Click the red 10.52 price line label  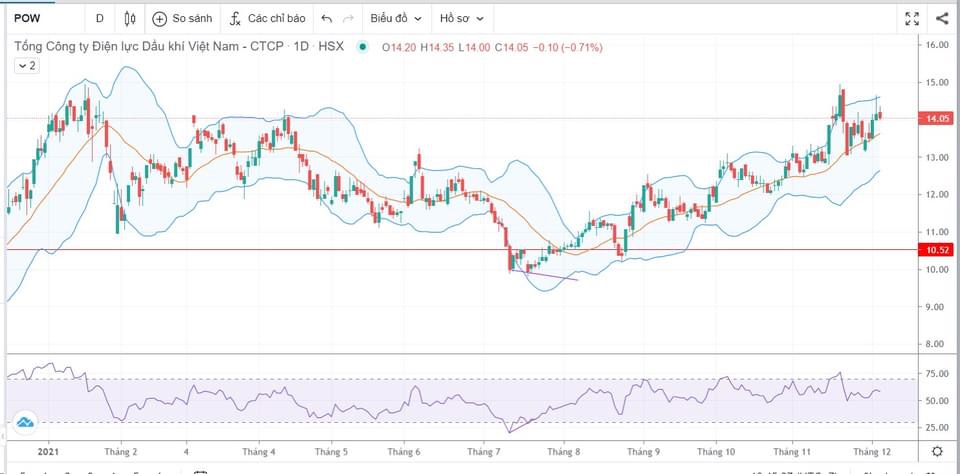pos(937,250)
